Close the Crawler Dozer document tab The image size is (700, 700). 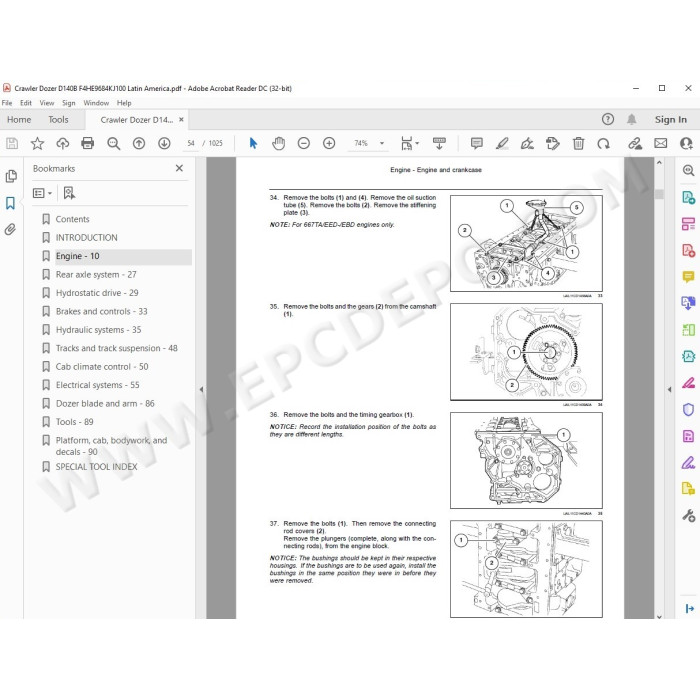point(181,120)
